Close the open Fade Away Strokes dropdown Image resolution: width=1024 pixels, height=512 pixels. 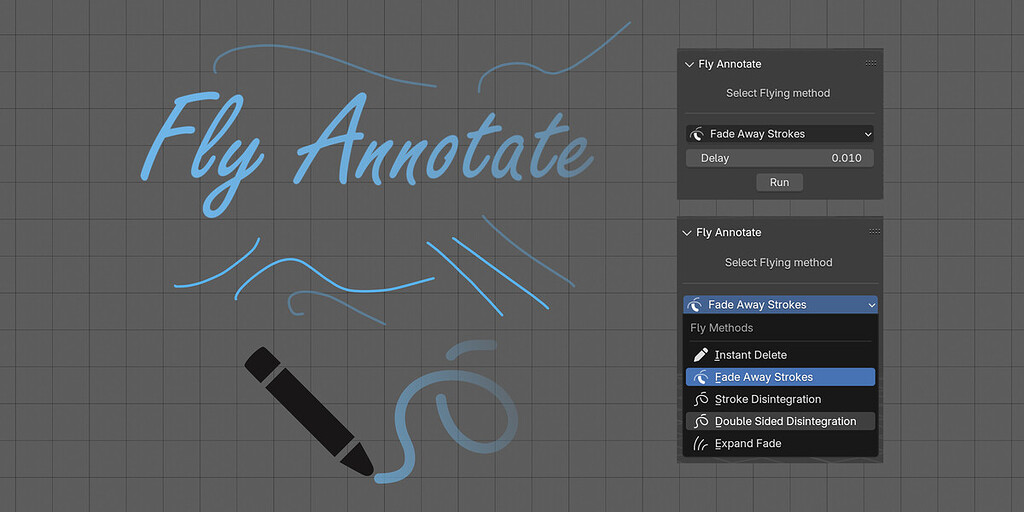780,304
